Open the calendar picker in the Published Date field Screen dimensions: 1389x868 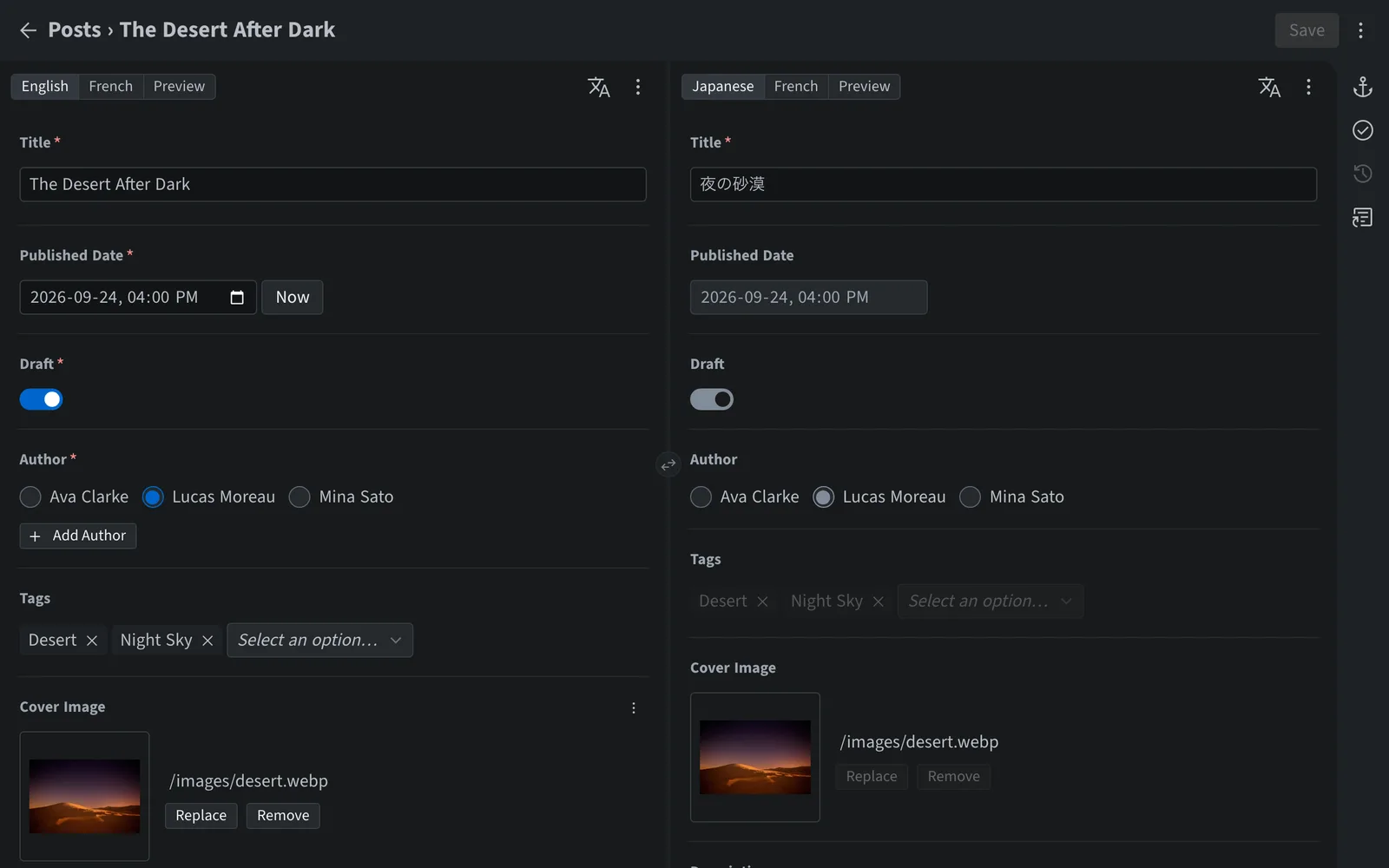[237, 298]
